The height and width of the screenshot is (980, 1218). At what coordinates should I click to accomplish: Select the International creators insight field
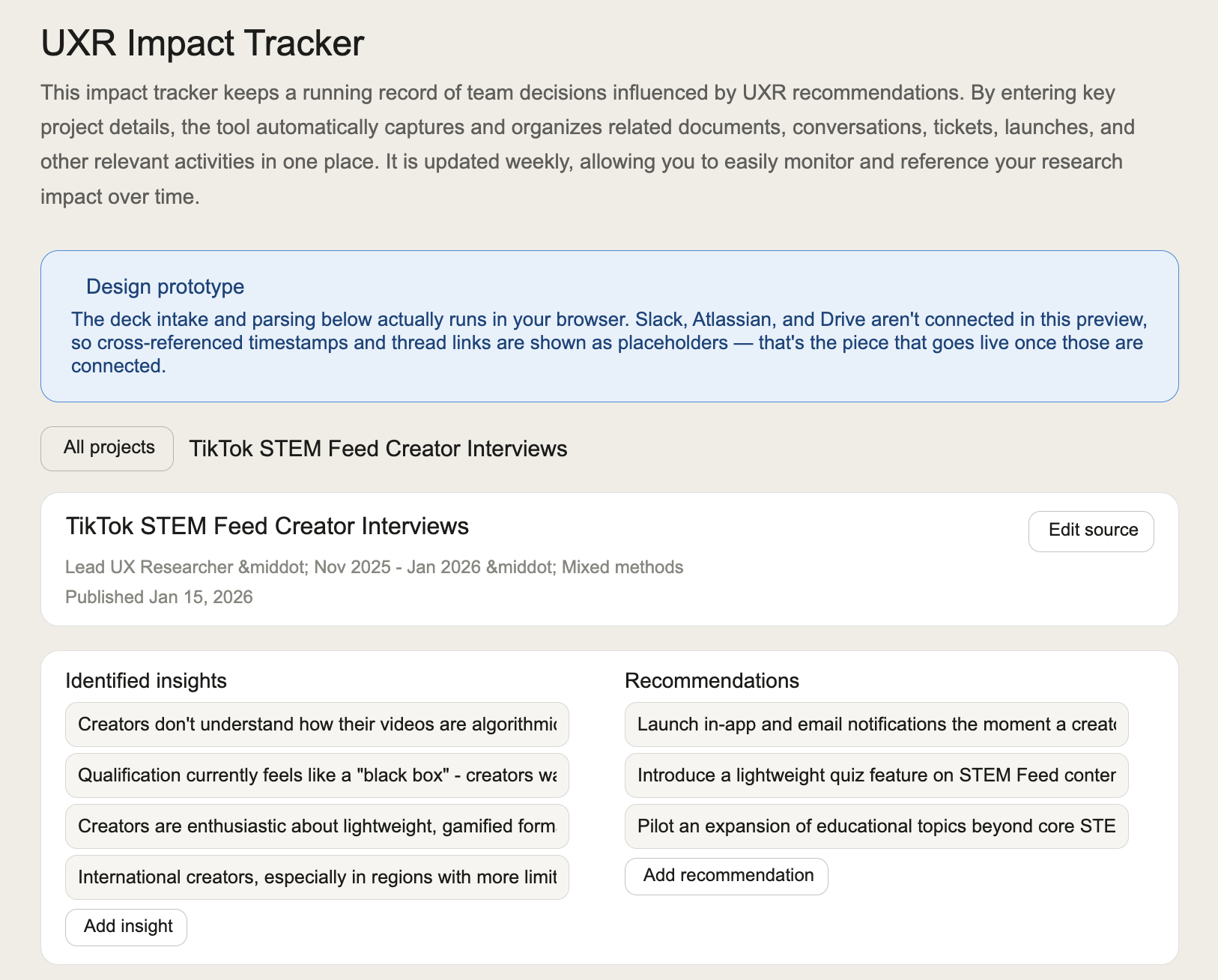(x=317, y=877)
